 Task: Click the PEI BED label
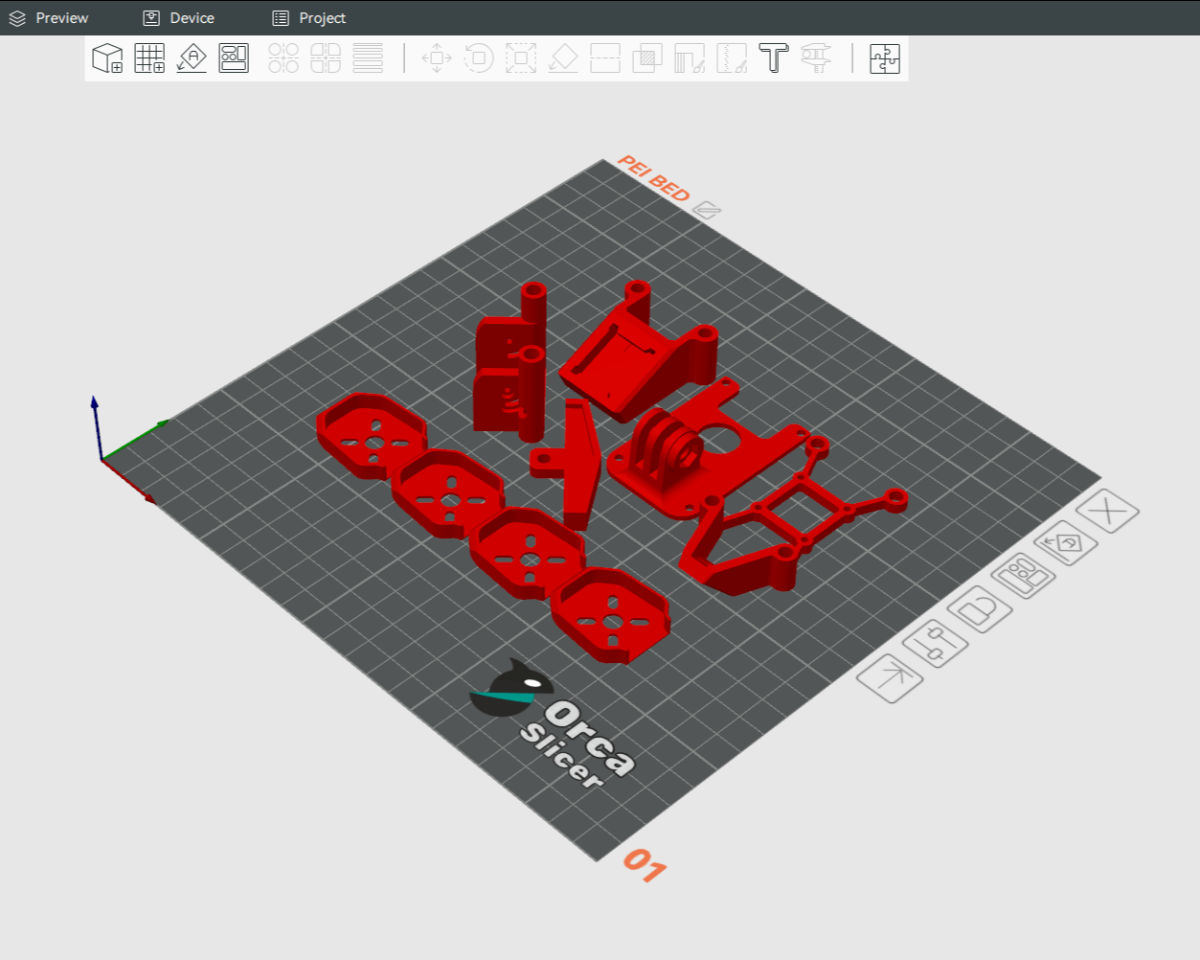click(653, 178)
